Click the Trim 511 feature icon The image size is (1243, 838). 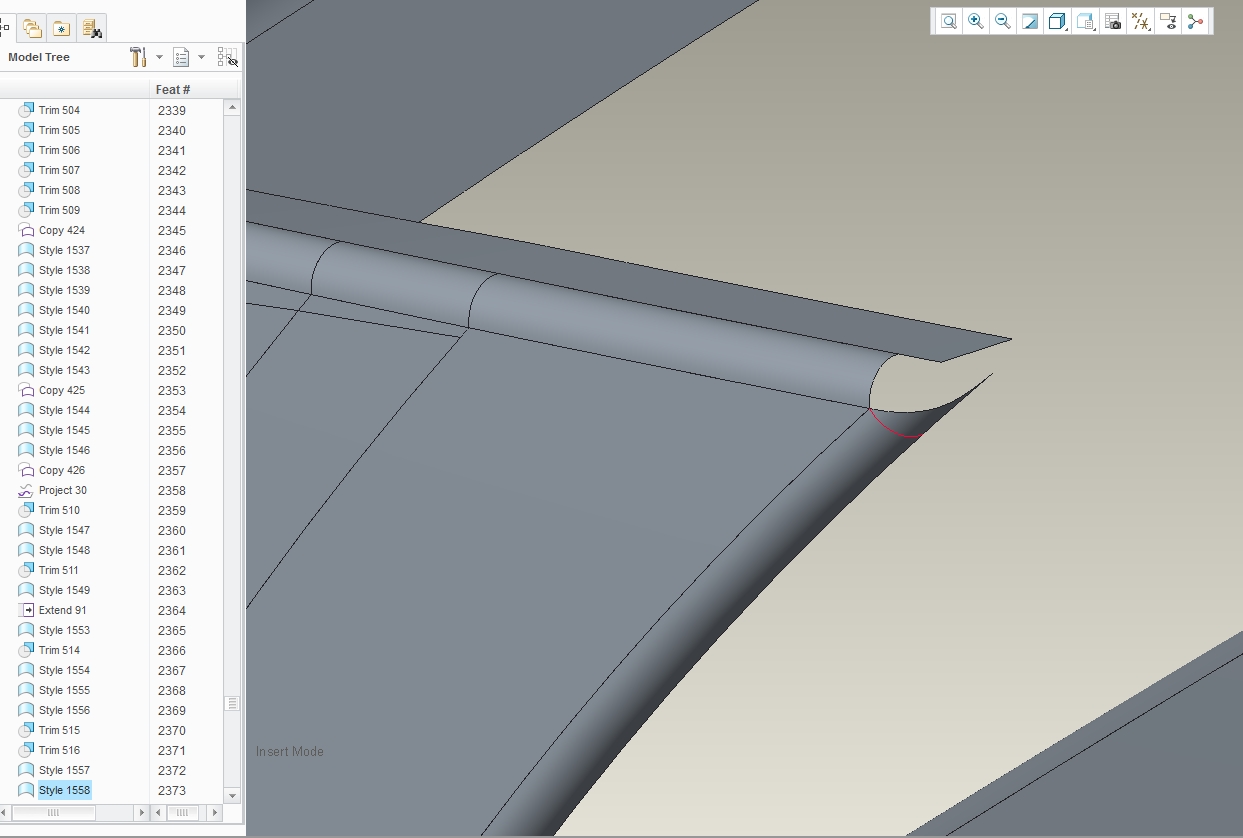pos(26,570)
